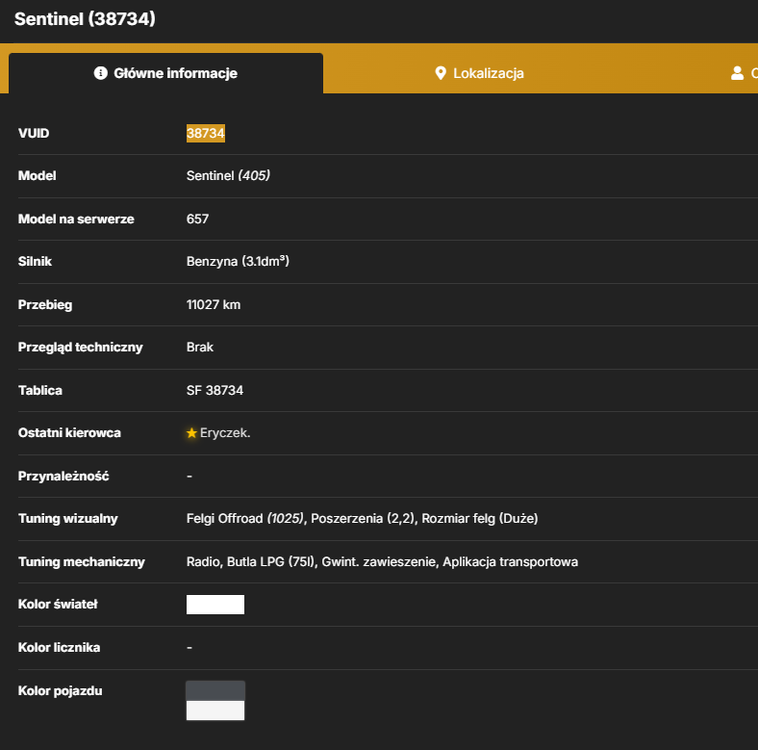Screen dimensions: 758x750
Task: Click the Radio mechanical tuning entry
Action: tap(204, 562)
